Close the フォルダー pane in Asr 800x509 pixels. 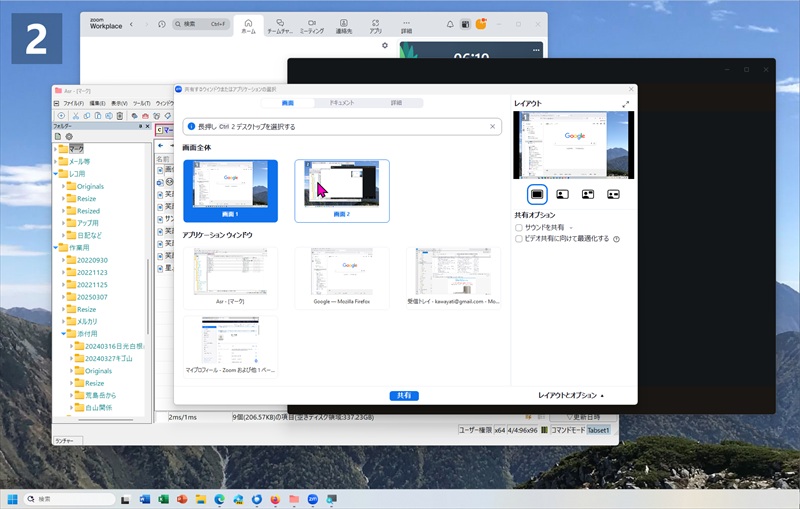pyautogui.click(x=147, y=126)
